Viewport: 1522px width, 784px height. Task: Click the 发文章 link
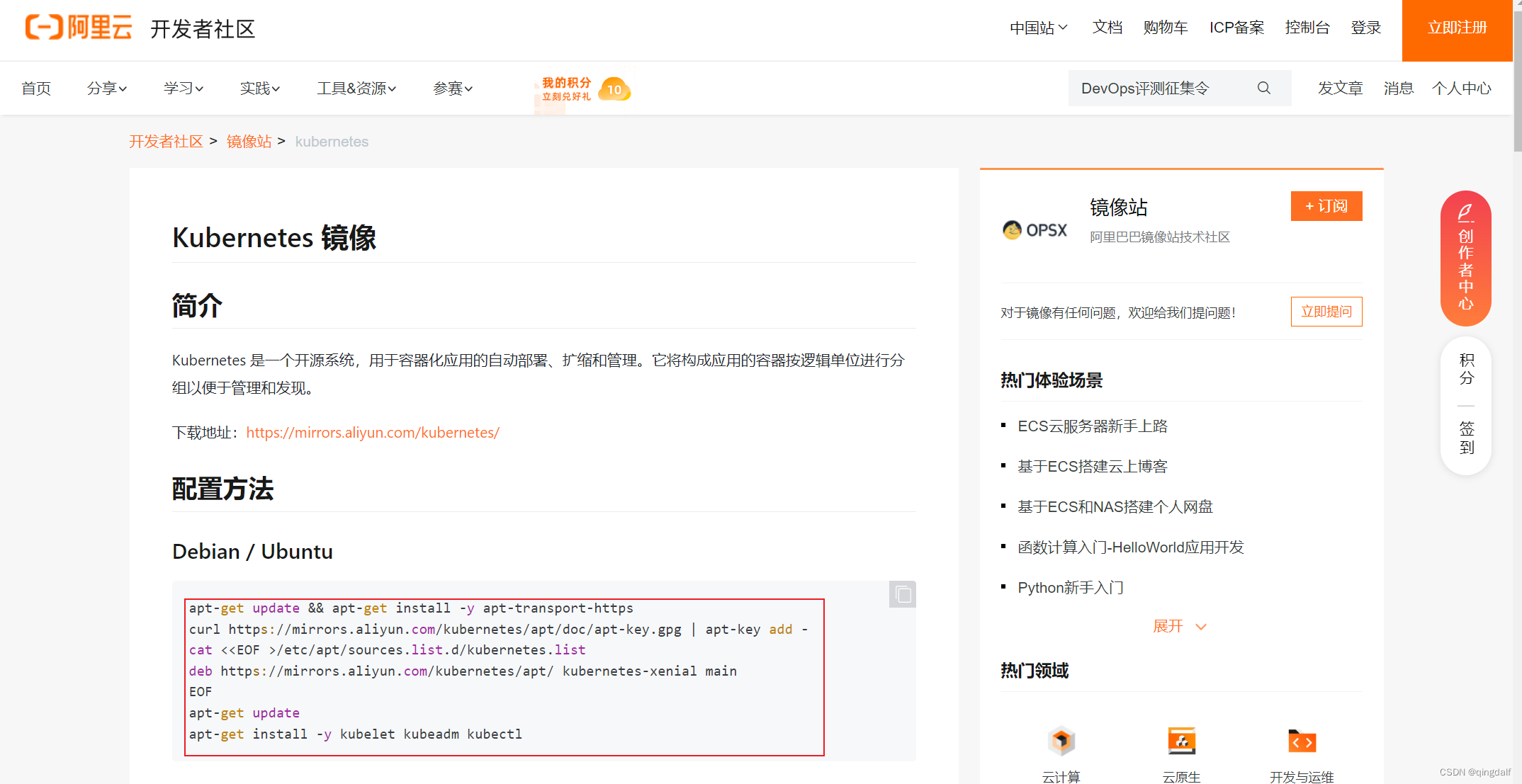pyautogui.click(x=1341, y=89)
